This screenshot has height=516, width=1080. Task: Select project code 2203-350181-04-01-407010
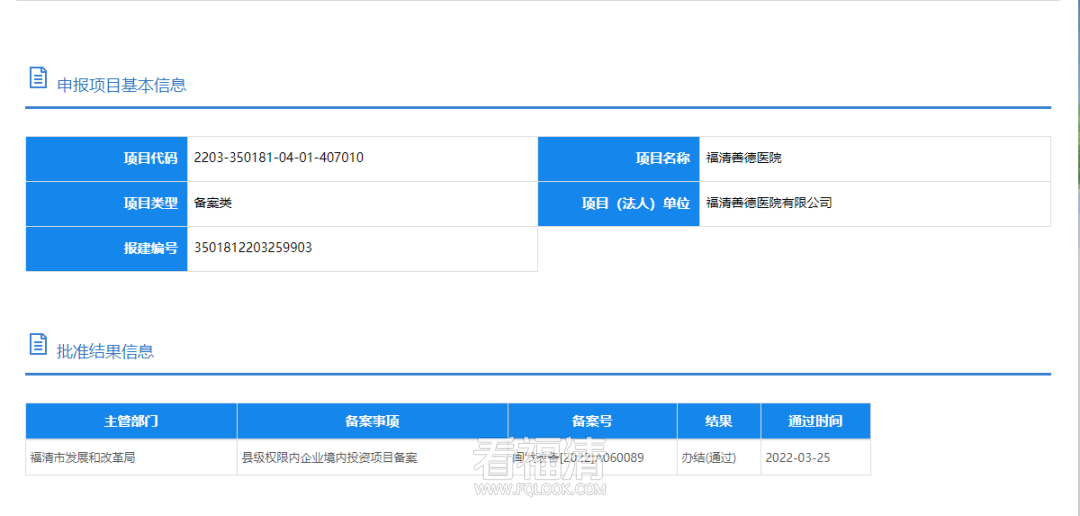(x=278, y=158)
